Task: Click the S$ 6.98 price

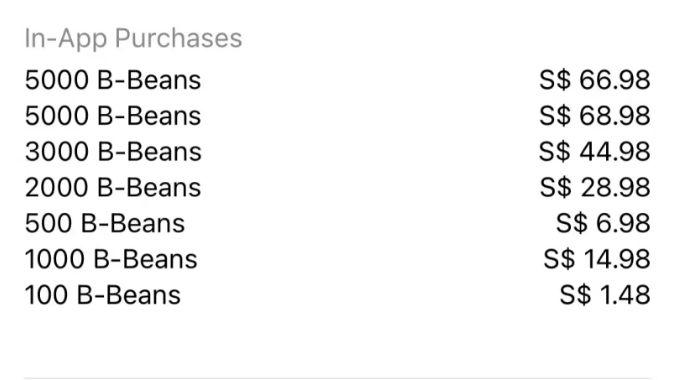Action: pyautogui.click(x=603, y=224)
